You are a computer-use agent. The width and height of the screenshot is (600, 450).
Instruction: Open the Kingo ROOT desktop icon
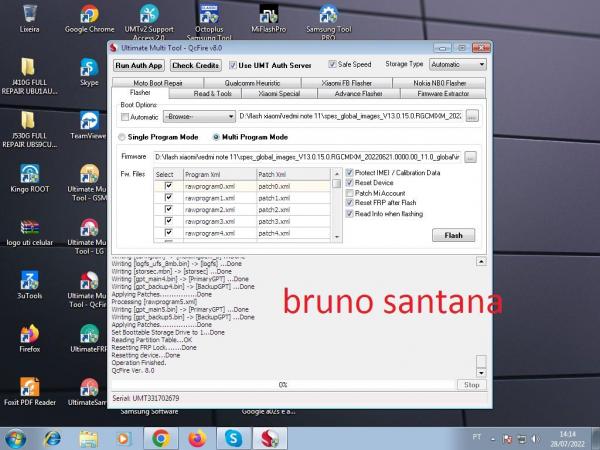pyautogui.click(x=29, y=178)
